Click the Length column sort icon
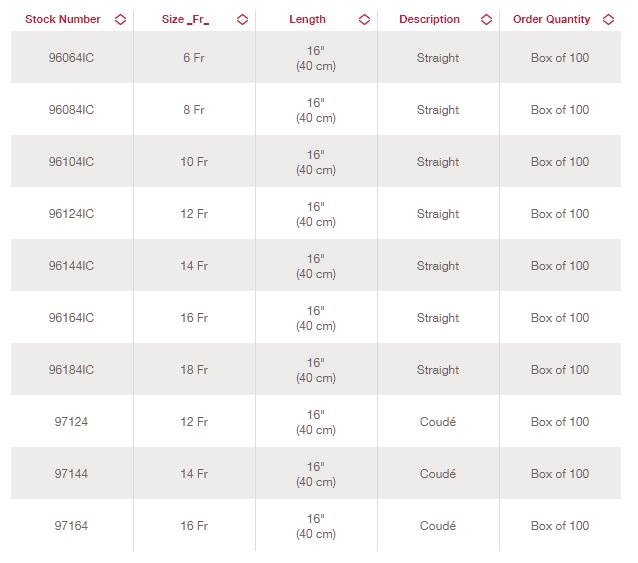Image resolution: width=638 pixels, height=563 pixels. (x=365, y=19)
